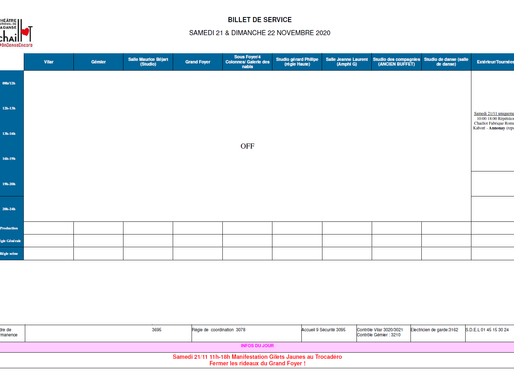Image resolution: width=514 pixels, height=386 pixels.
Task: Select the 'Gémier' column header
Action: 98,62
